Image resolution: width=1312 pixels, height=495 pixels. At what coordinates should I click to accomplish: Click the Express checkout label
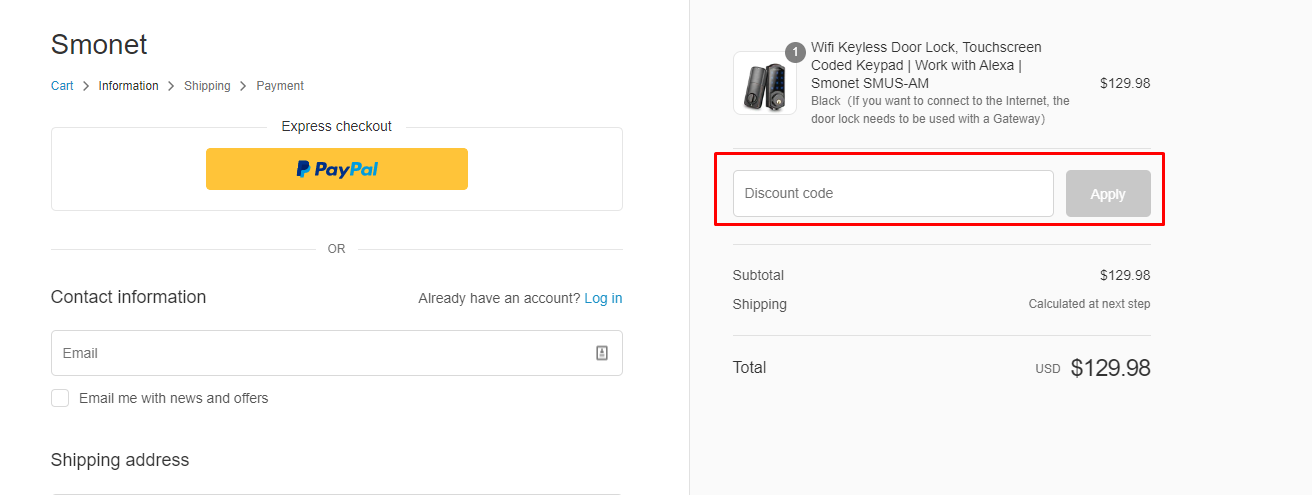336,126
